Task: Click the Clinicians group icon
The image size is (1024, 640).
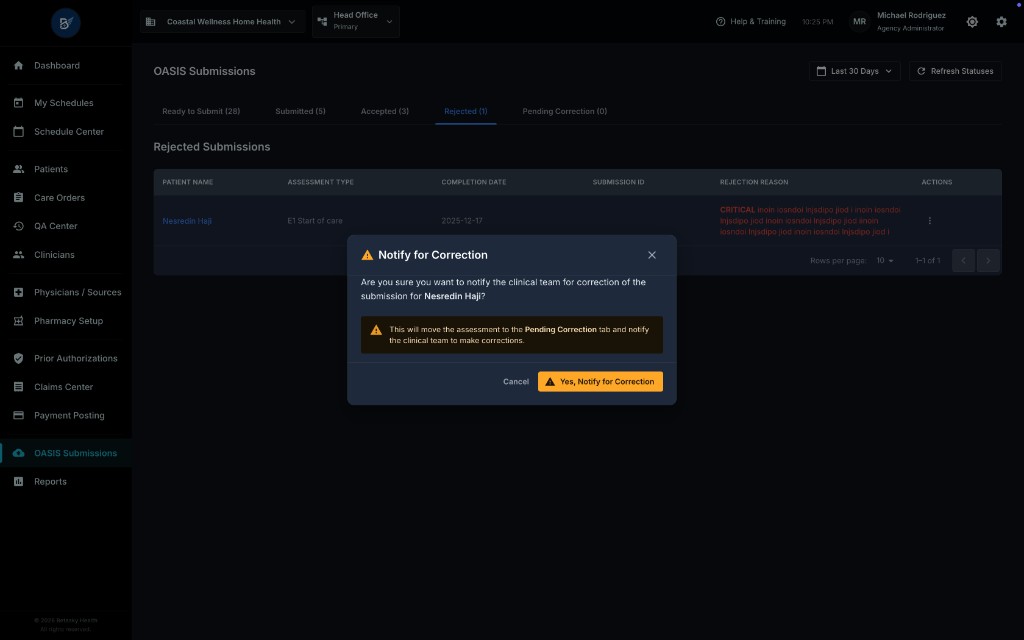Action: coord(18,255)
